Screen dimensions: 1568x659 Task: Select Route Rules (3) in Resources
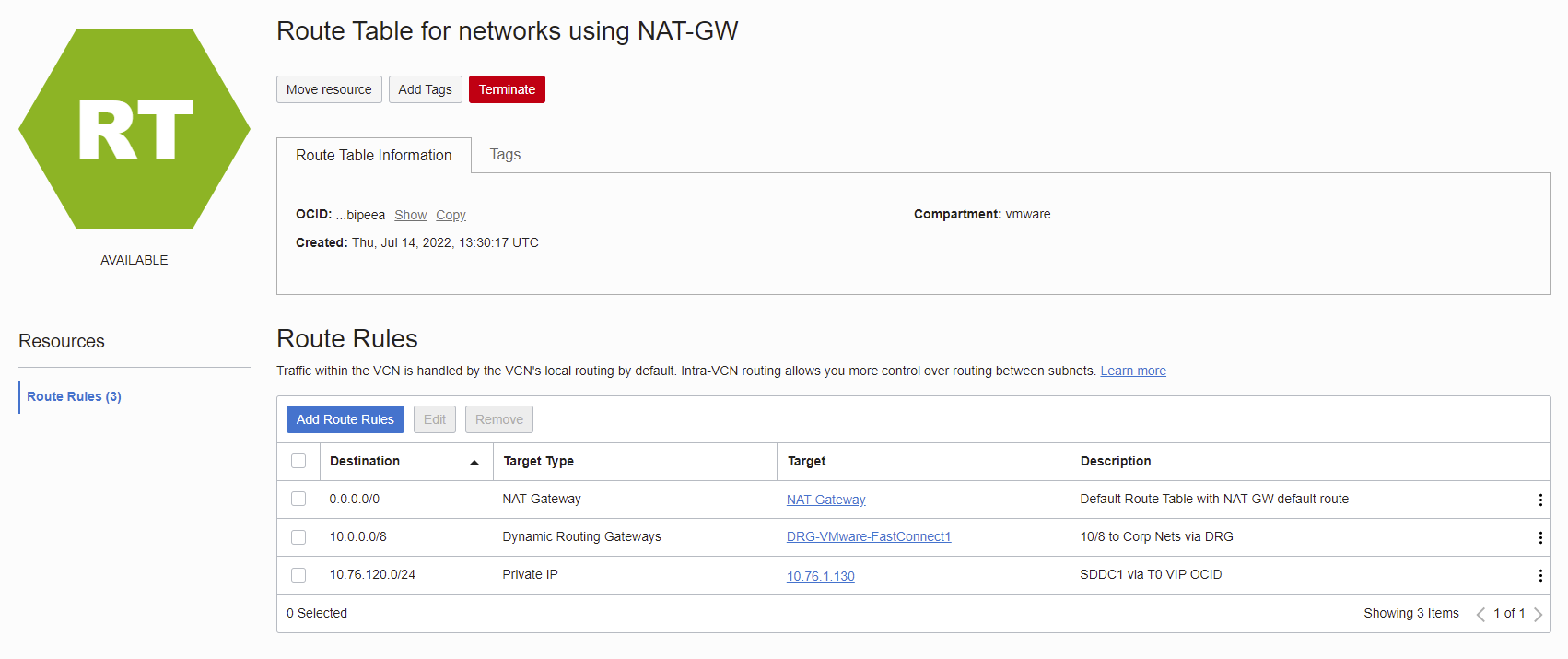(x=74, y=396)
